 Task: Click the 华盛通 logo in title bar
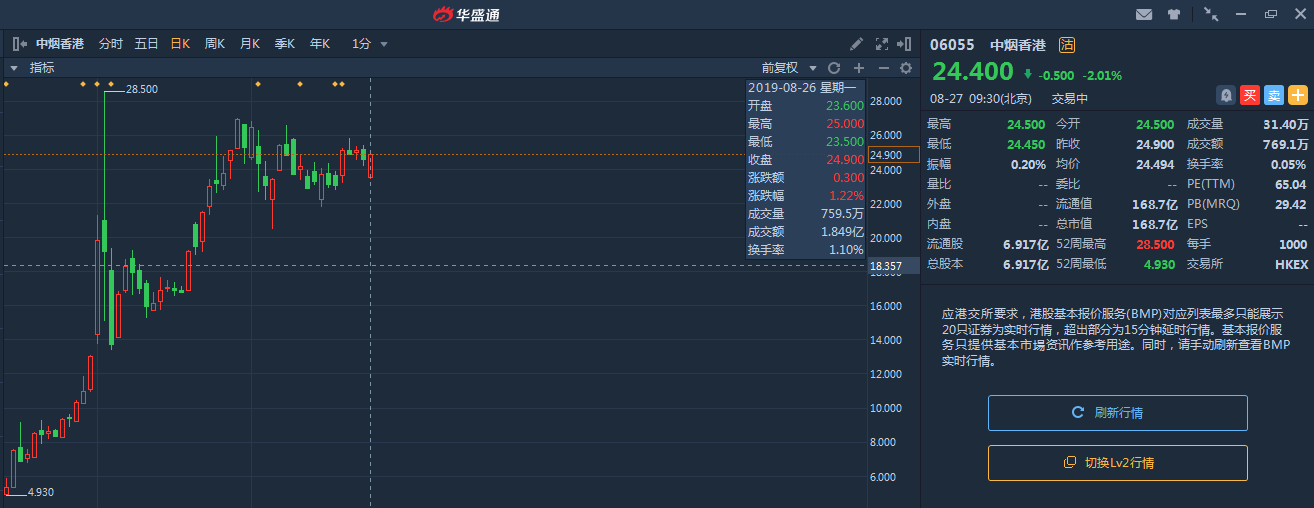466,14
